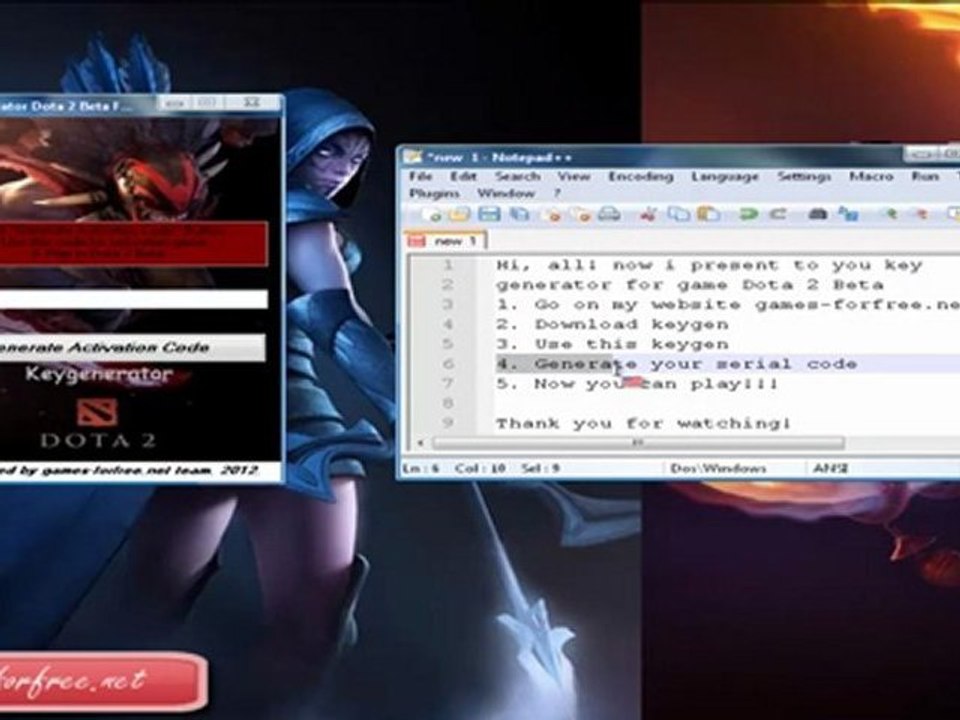The image size is (960, 720).
Task: Click line '5. Now you can play!!!'
Action: [637, 384]
